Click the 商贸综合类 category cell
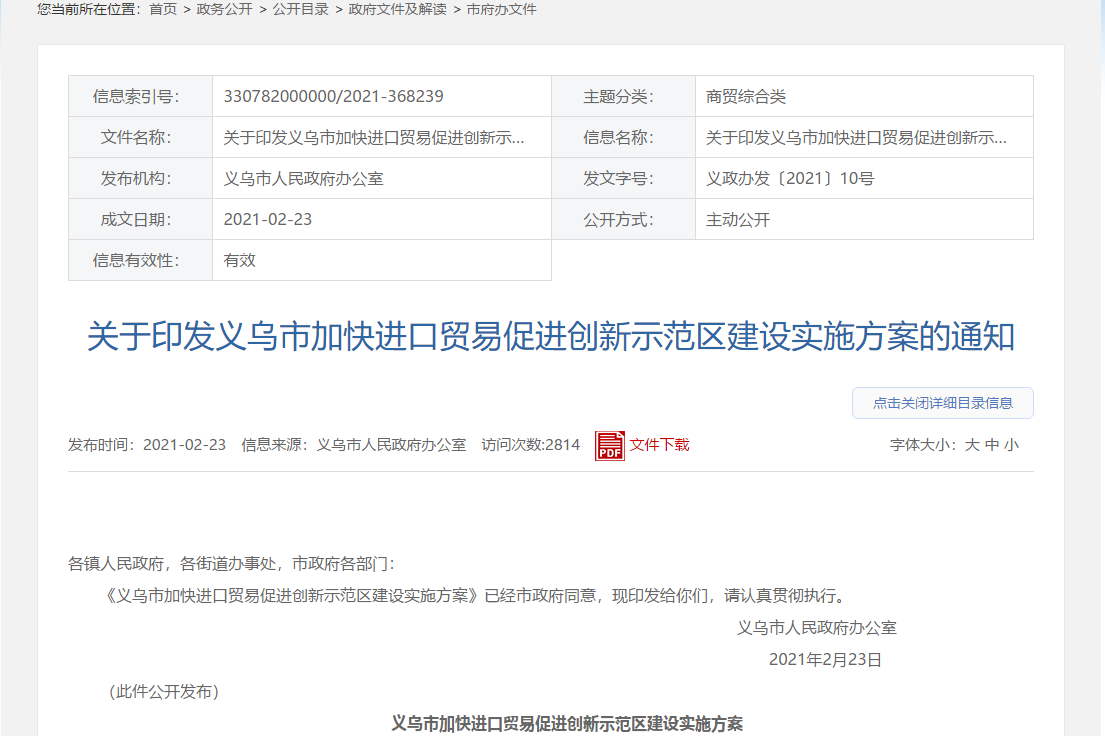Viewport: 1105px width, 738px height. (746, 97)
